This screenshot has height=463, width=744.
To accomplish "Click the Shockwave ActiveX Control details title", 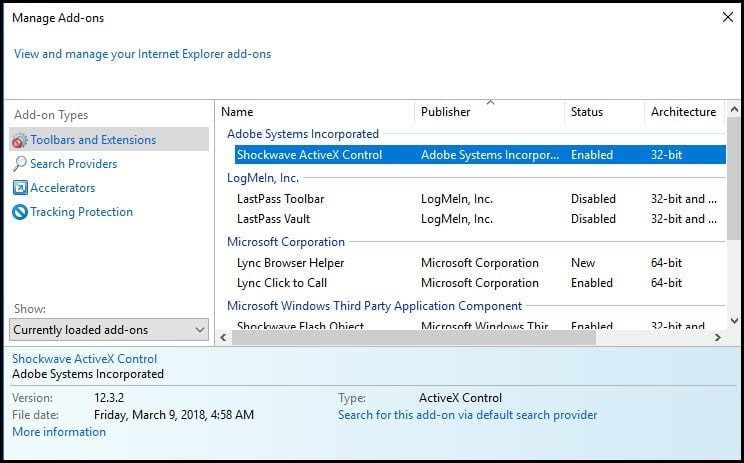I will point(84,359).
